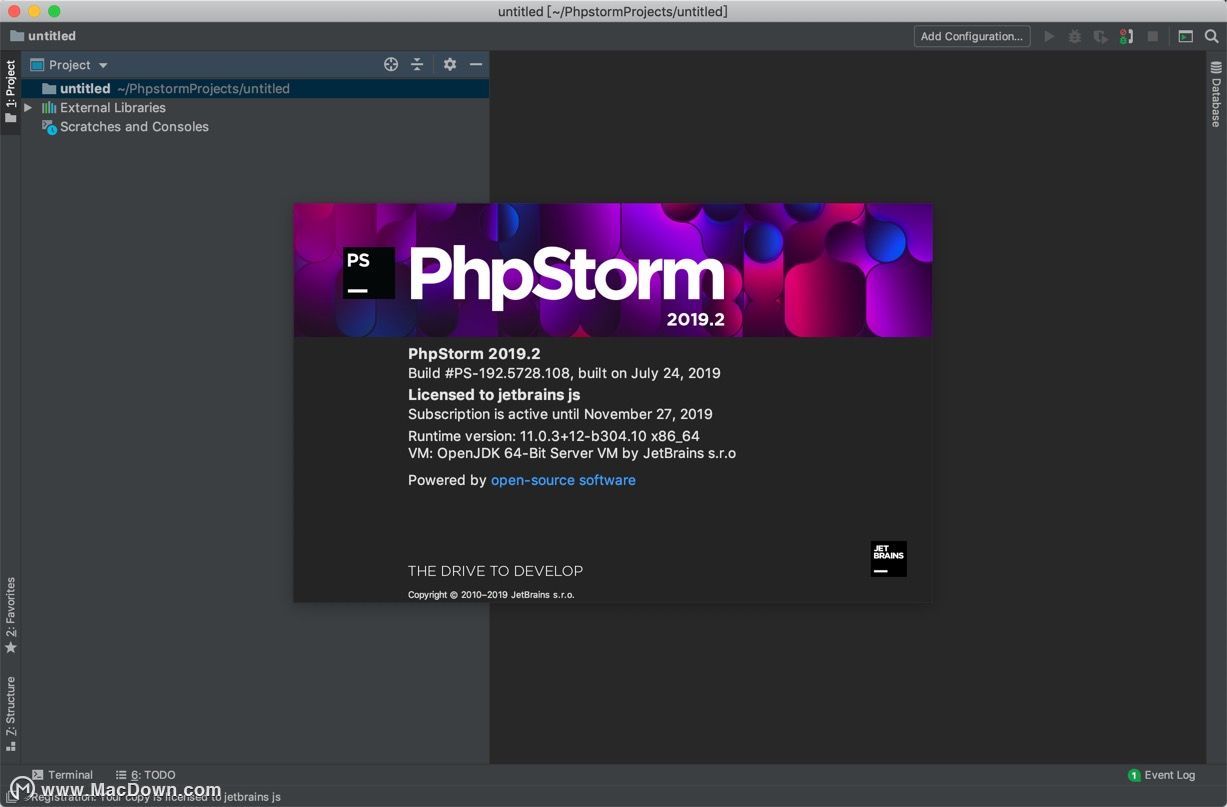1227x807 pixels.
Task: Click the Build #PS-192.5728.108 line
Action: click(x=564, y=373)
